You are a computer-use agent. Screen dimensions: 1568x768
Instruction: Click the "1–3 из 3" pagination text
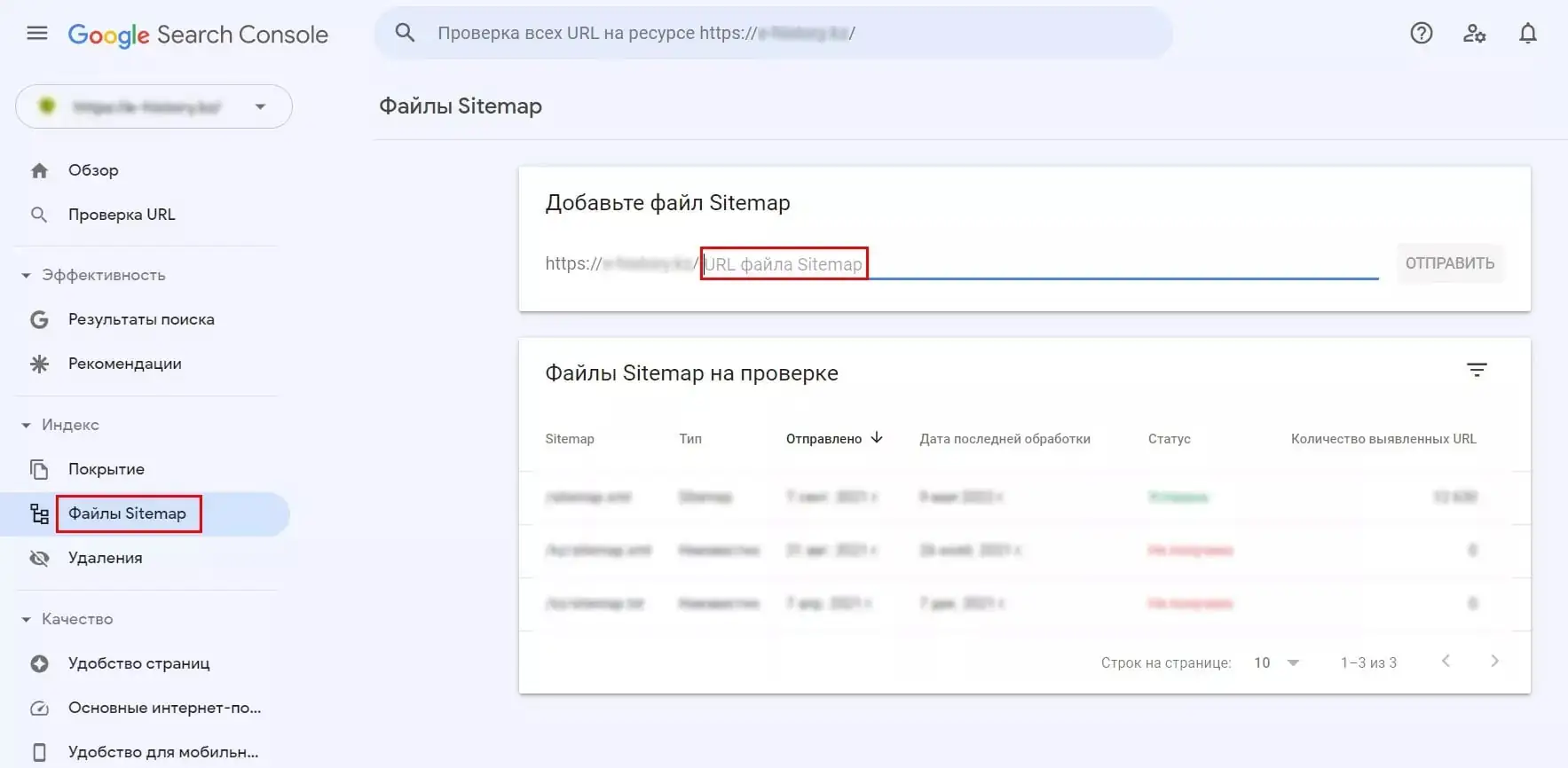tap(1368, 662)
